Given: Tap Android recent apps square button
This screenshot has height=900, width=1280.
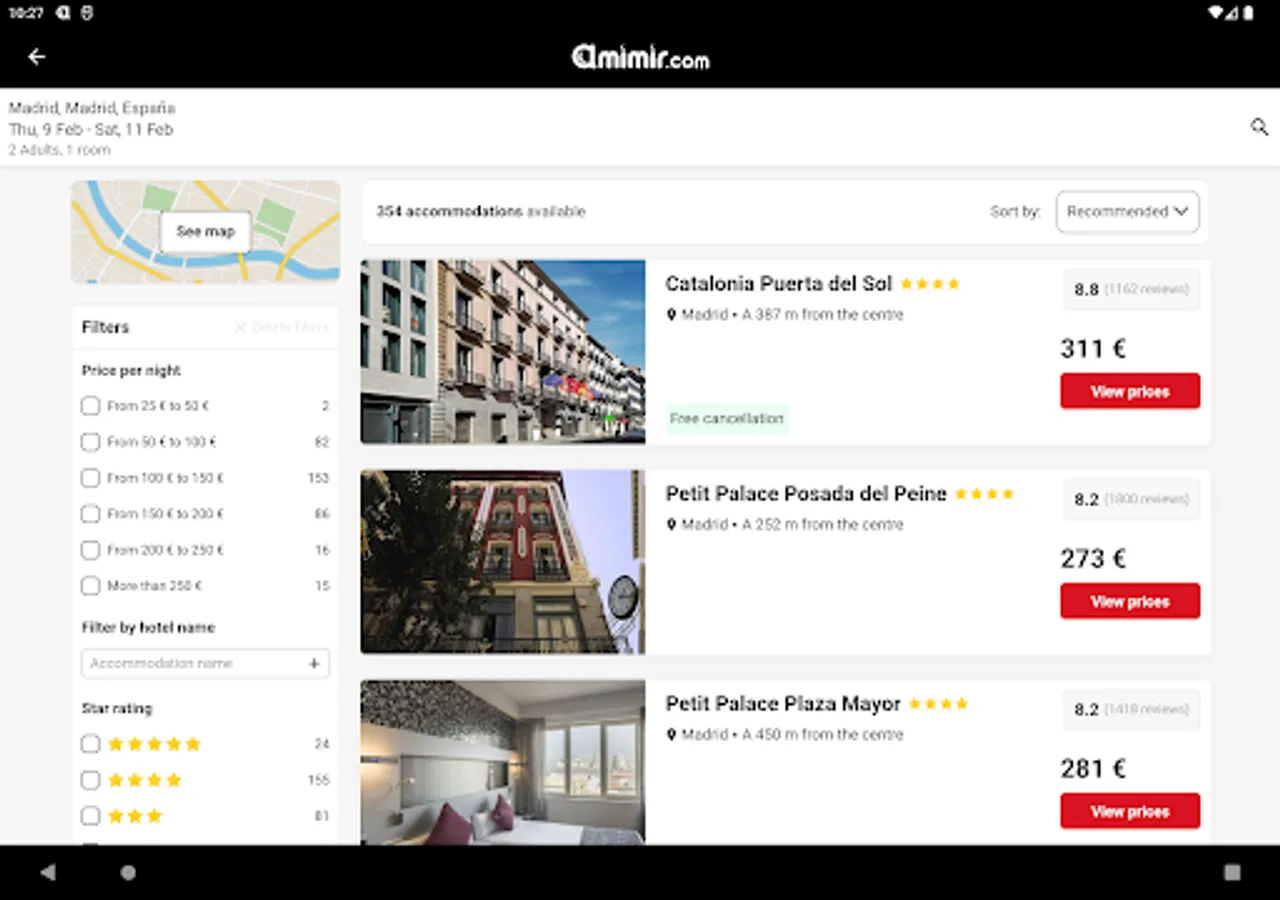Looking at the screenshot, I should click(x=1232, y=872).
